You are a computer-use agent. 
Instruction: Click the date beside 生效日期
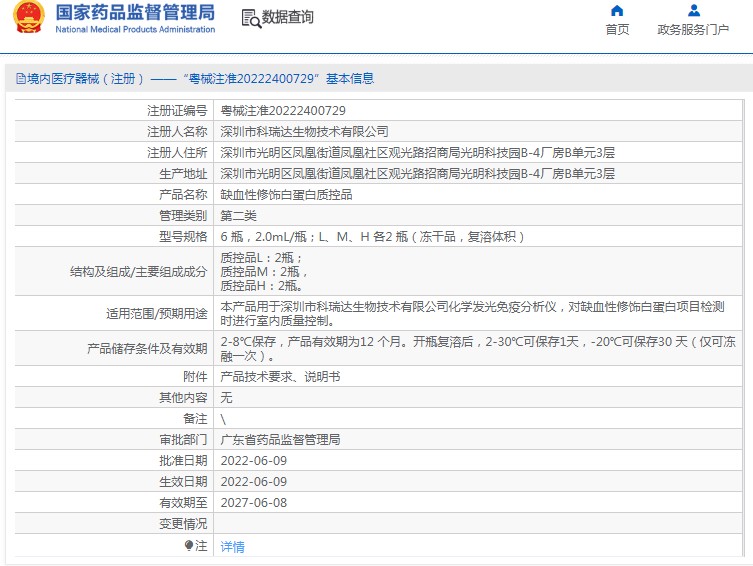[x=254, y=482]
